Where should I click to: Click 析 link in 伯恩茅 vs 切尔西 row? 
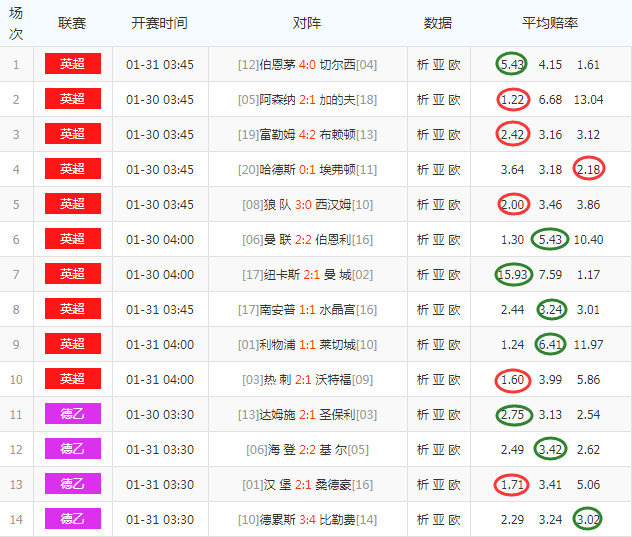tap(422, 65)
